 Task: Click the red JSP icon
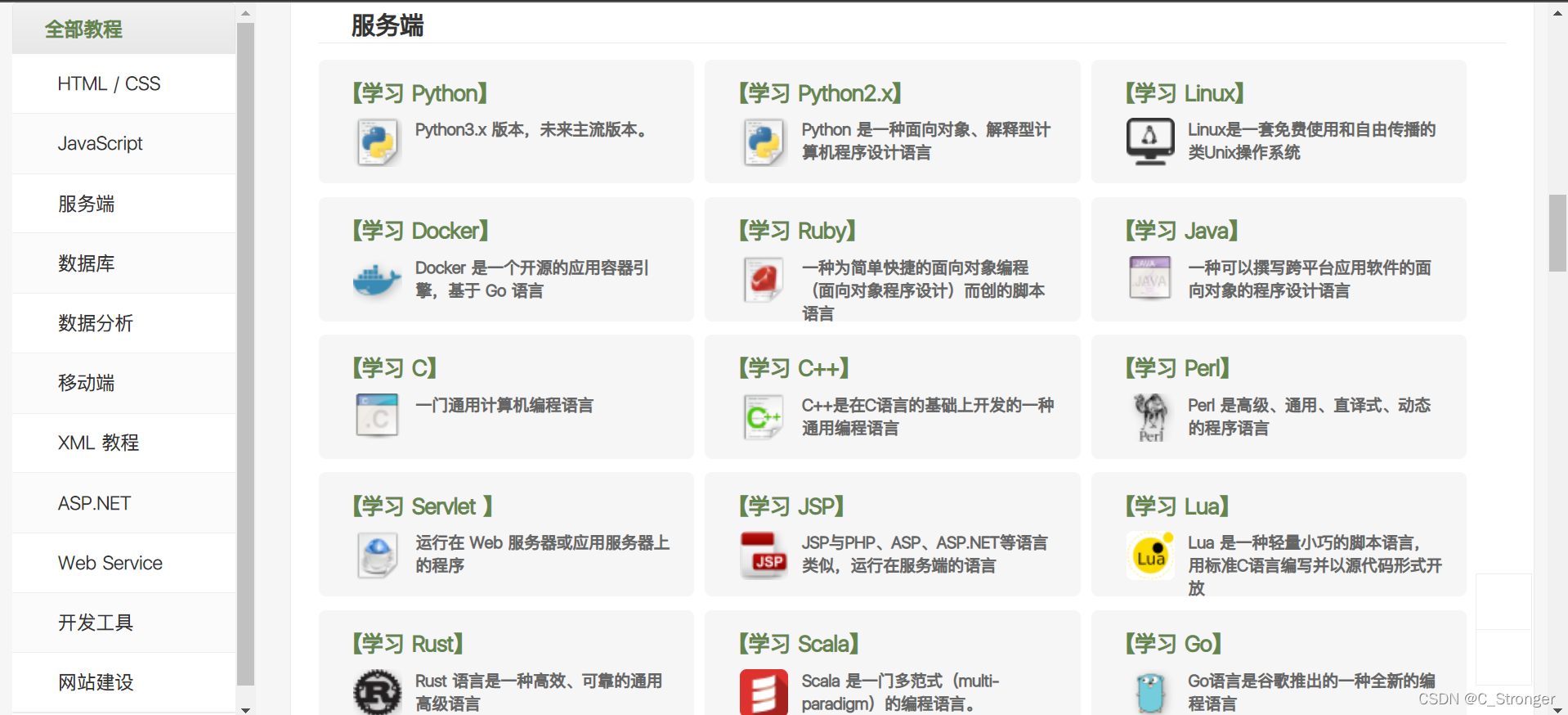(764, 555)
